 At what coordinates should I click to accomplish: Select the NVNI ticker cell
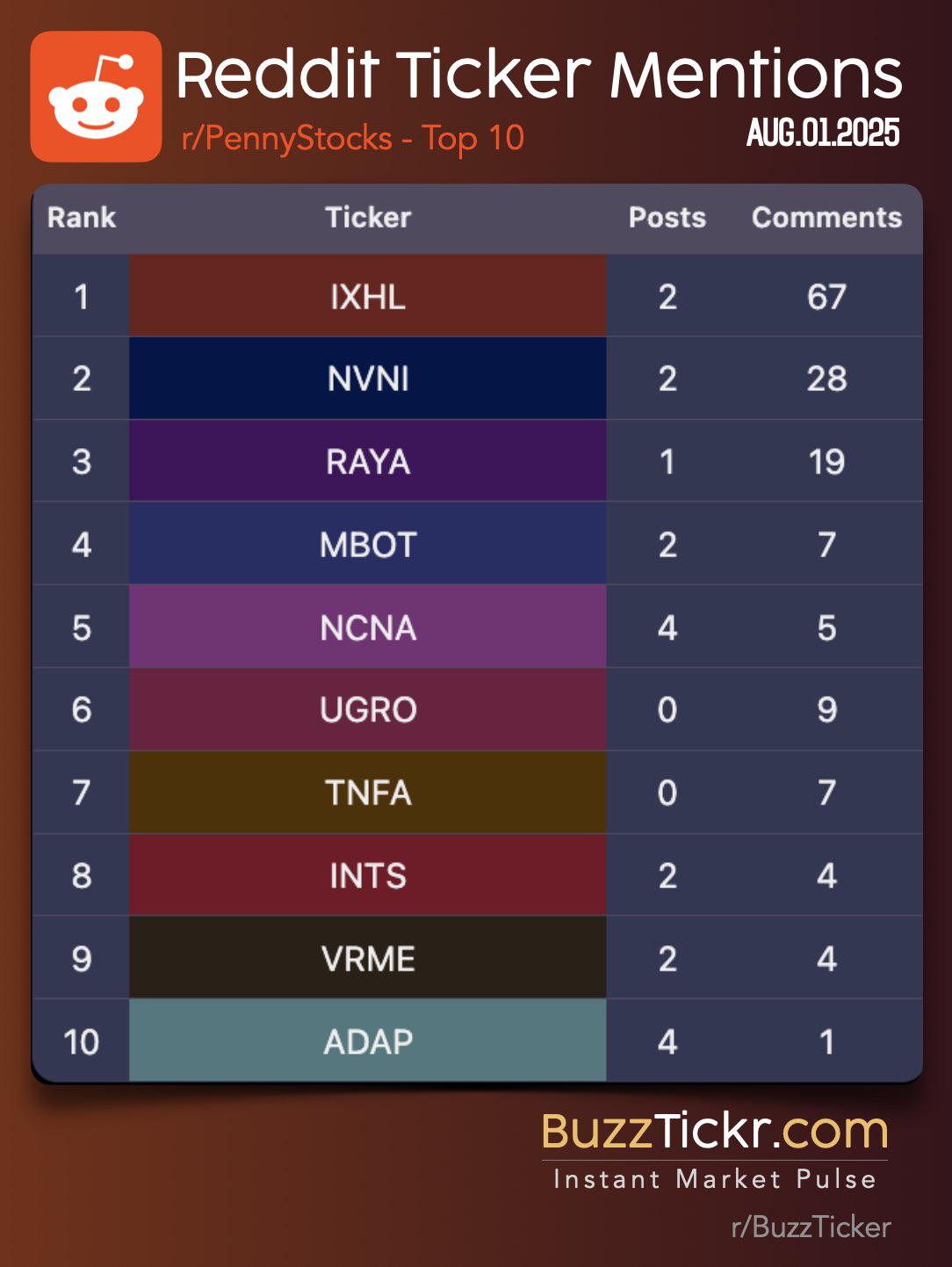(368, 379)
